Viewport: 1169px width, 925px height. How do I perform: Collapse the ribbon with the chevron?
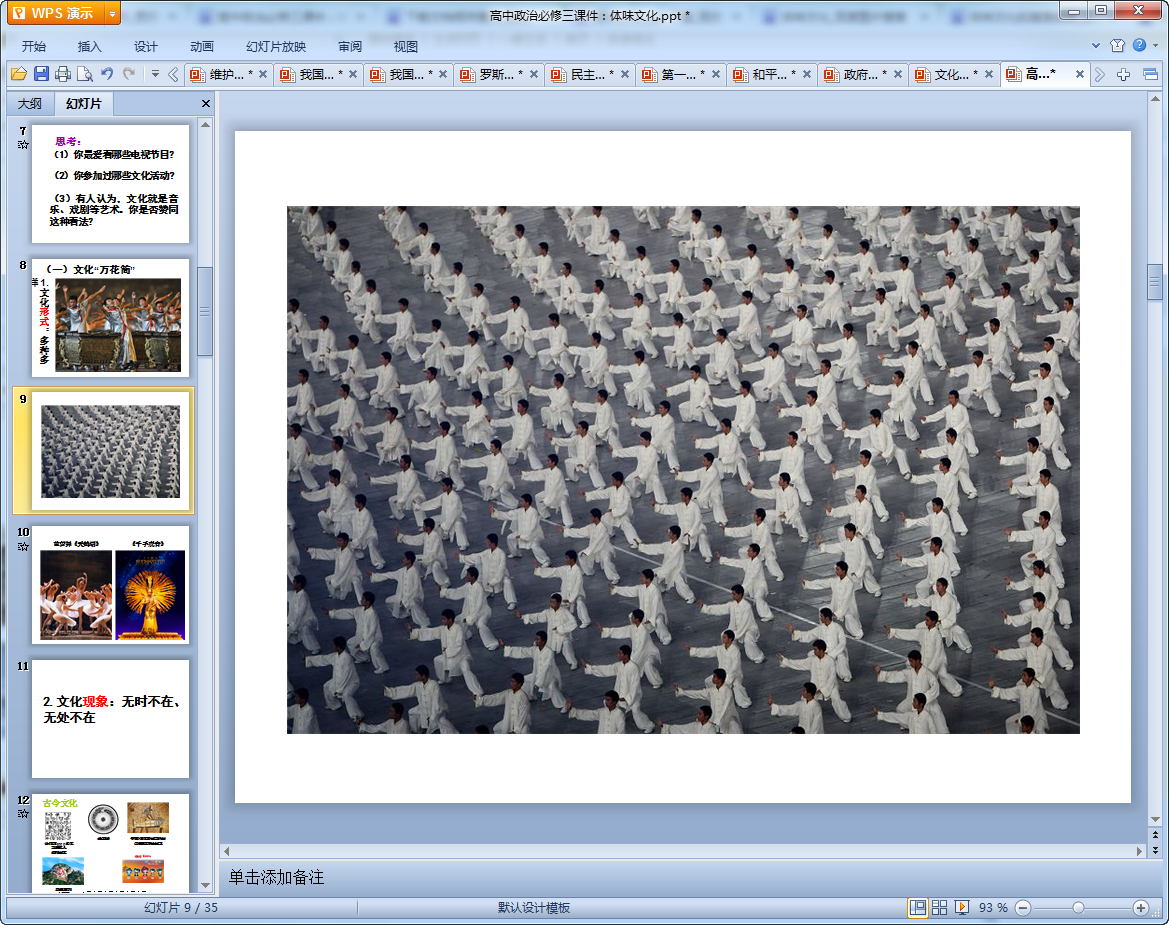pyautogui.click(x=1096, y=45)
